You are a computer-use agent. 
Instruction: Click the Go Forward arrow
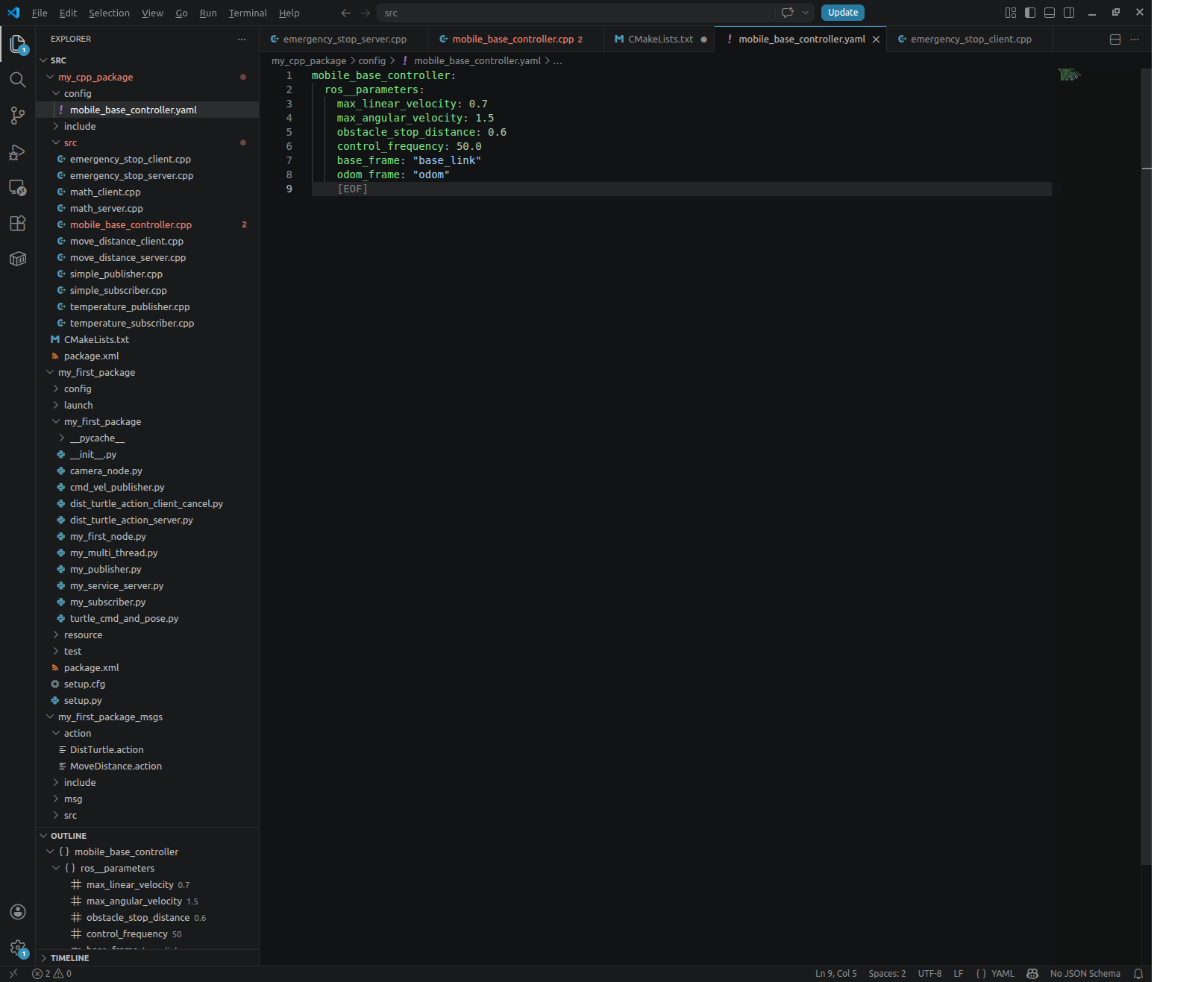[x=366, y=13]
